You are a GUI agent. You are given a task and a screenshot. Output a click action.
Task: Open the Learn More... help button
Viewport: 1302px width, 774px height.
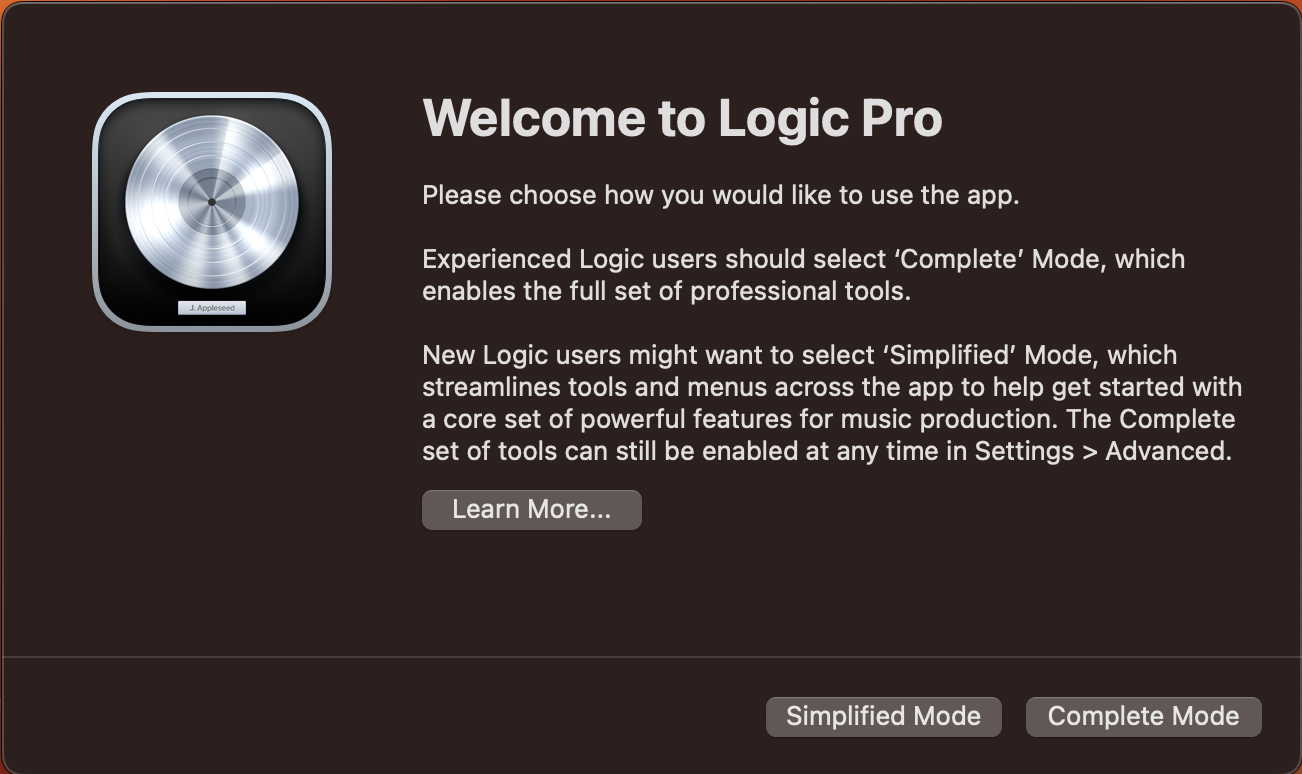[531, 509]
